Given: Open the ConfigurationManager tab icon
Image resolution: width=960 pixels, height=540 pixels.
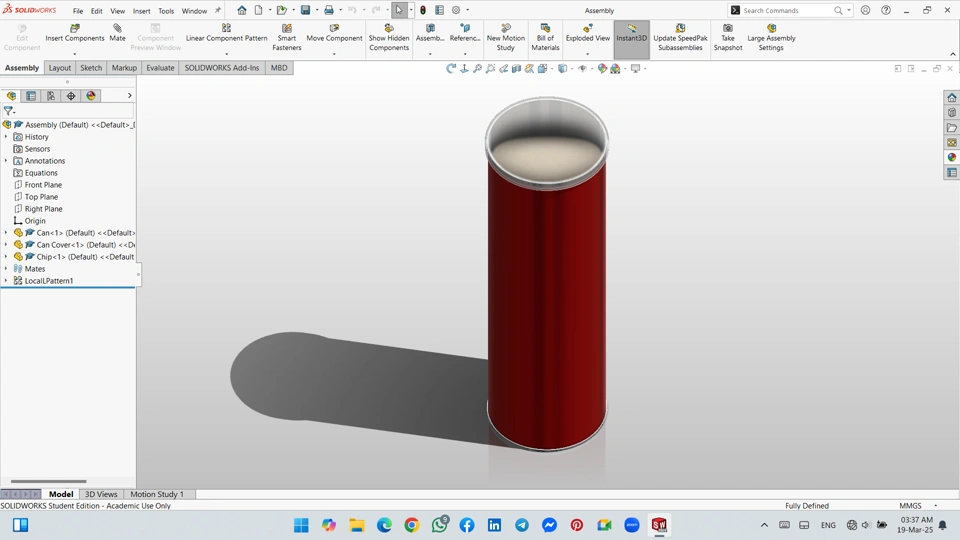Looking at the screenshot, I should [x=51, y=96].
